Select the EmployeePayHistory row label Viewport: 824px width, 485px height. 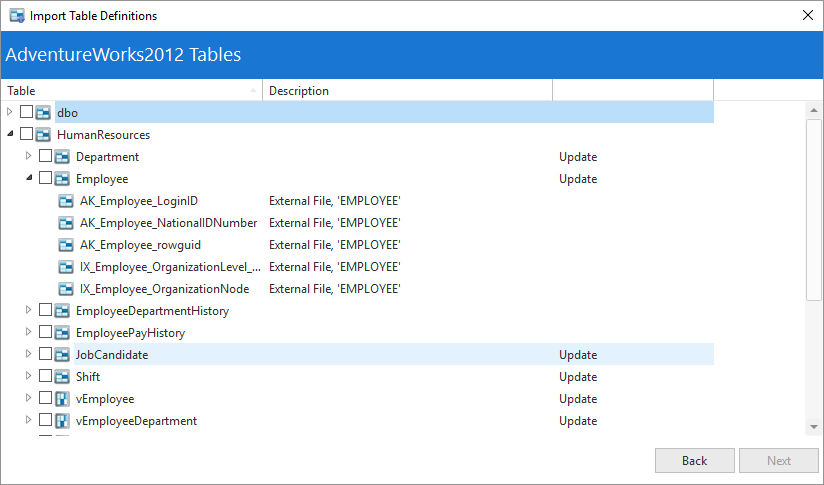click(130, 333)
